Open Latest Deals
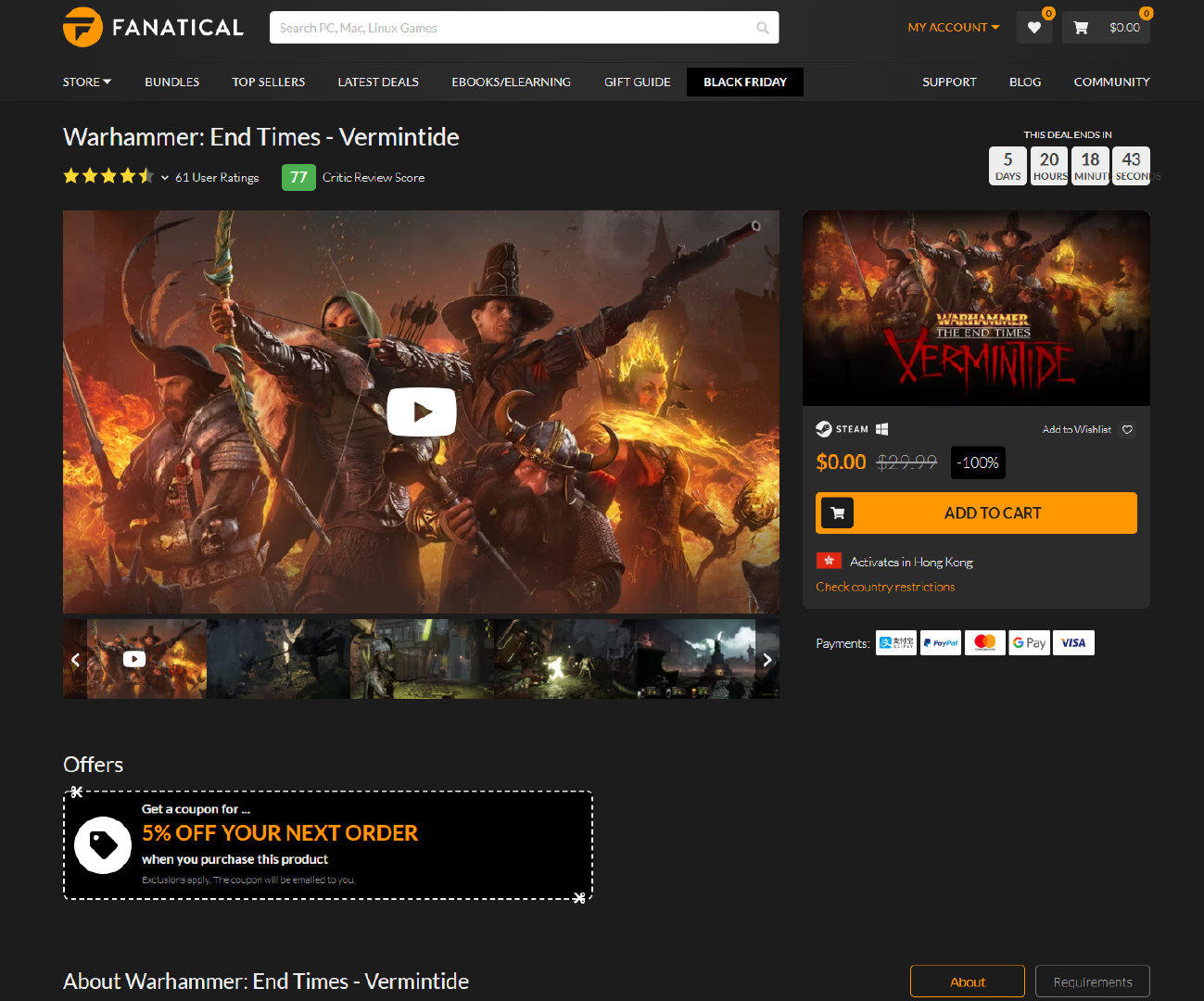Screen dimensions: 1204x1001 [x=378, y=82]
